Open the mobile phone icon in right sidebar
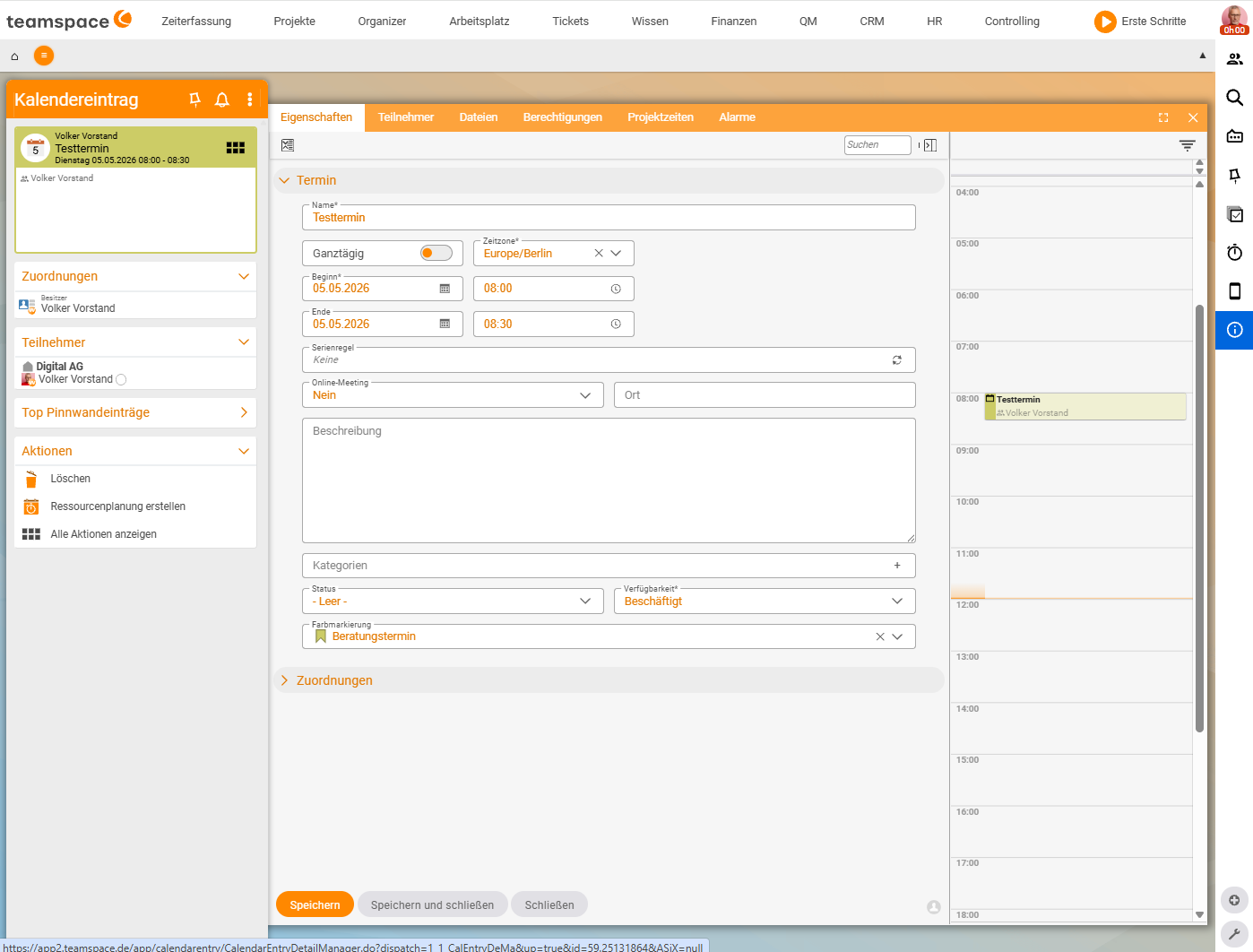The image size is (1253, 952). pos(1234,291)
